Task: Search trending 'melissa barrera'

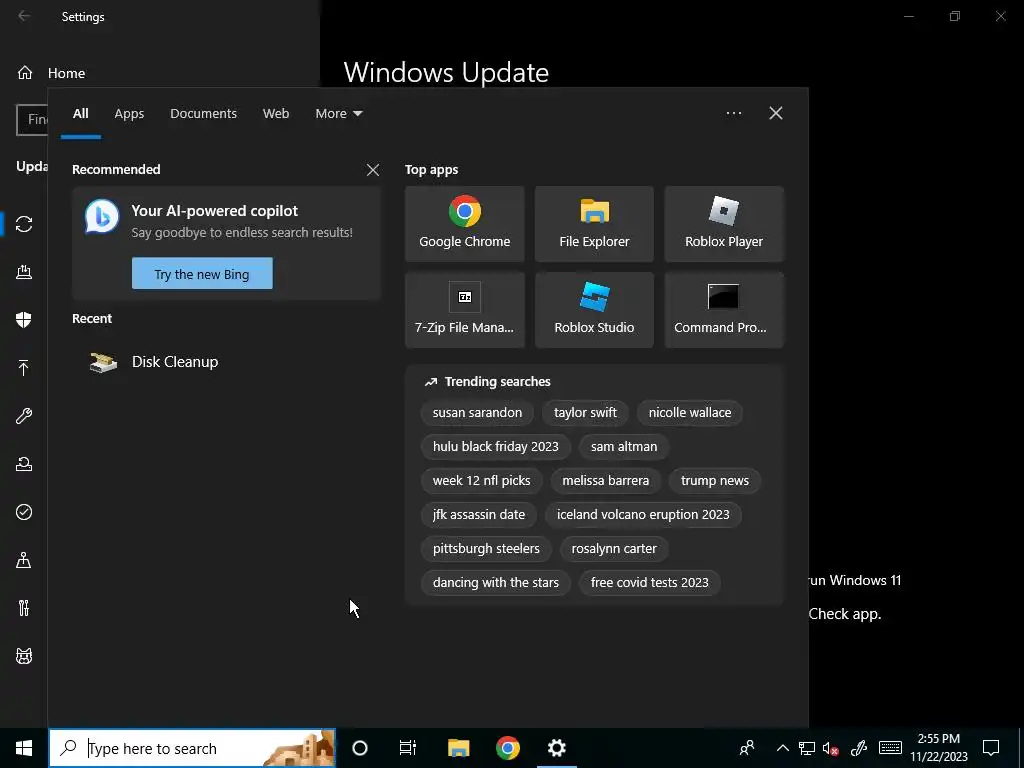Action: pos(605,481)
